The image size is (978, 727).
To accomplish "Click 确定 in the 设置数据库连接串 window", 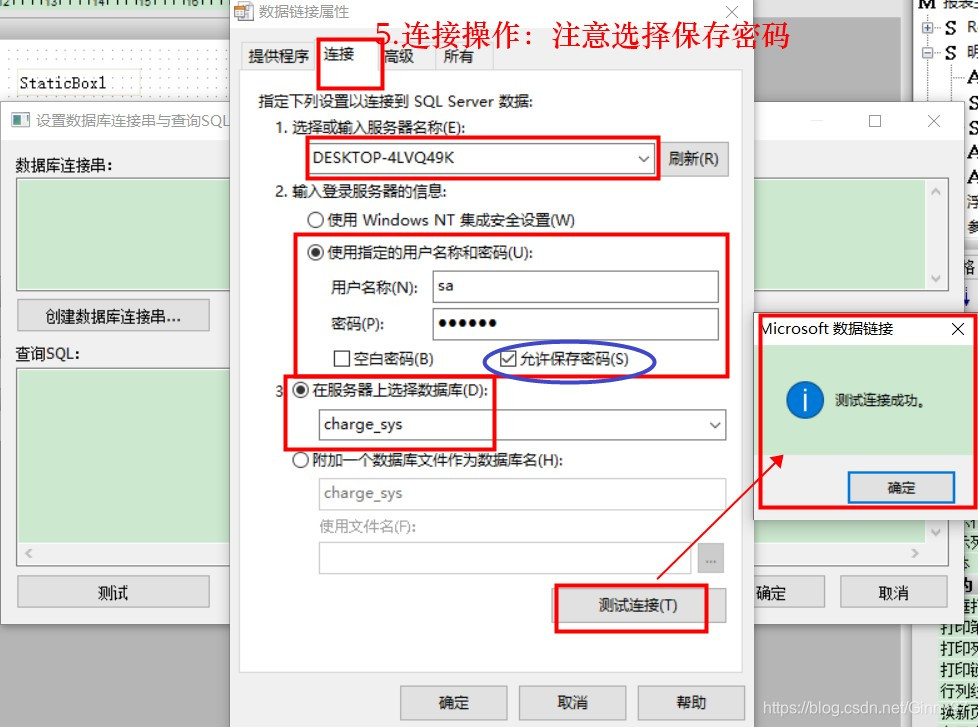I will point(789,592).
